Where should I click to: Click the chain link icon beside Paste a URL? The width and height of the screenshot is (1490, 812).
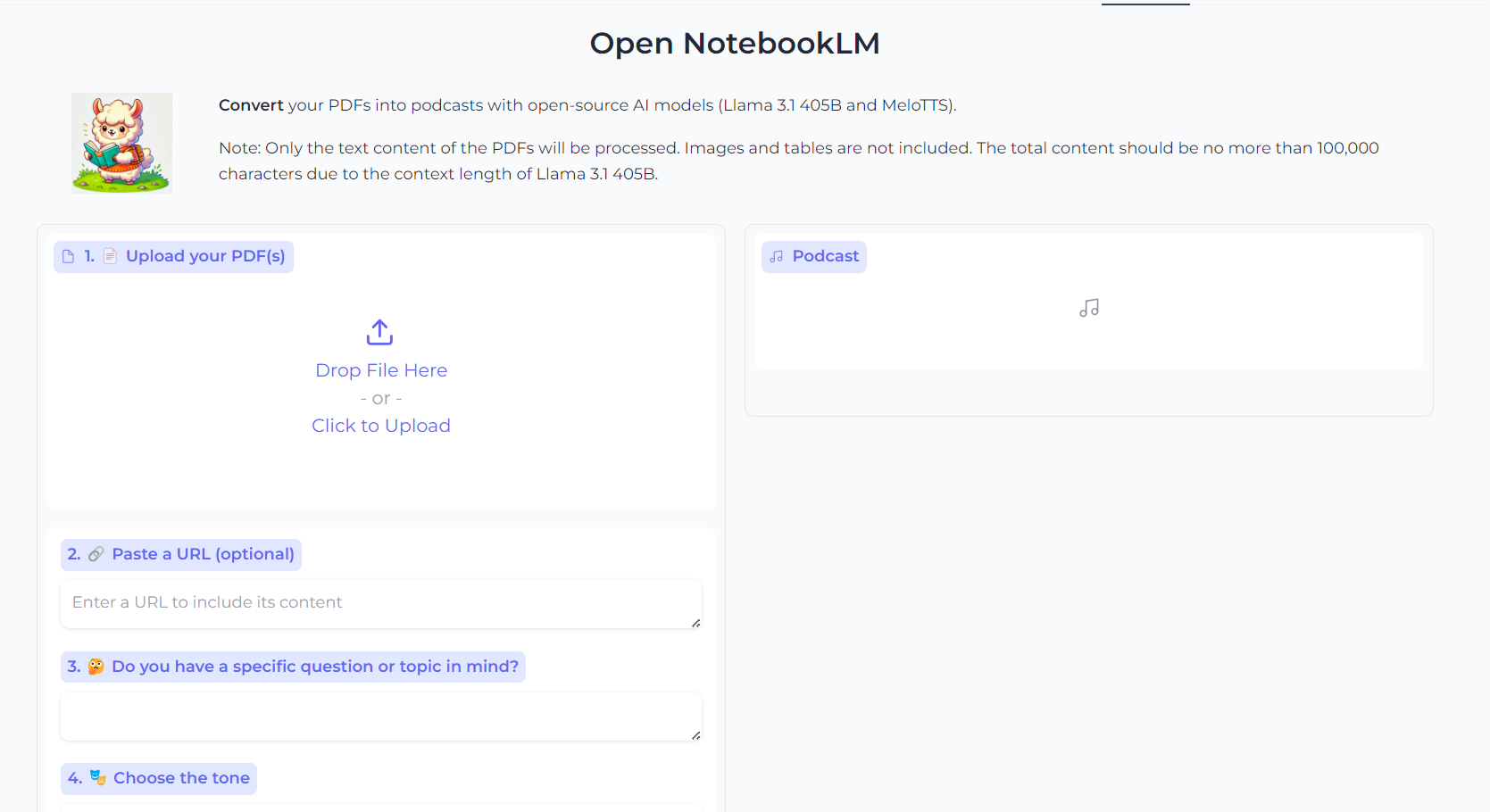[x=96, y=554]
